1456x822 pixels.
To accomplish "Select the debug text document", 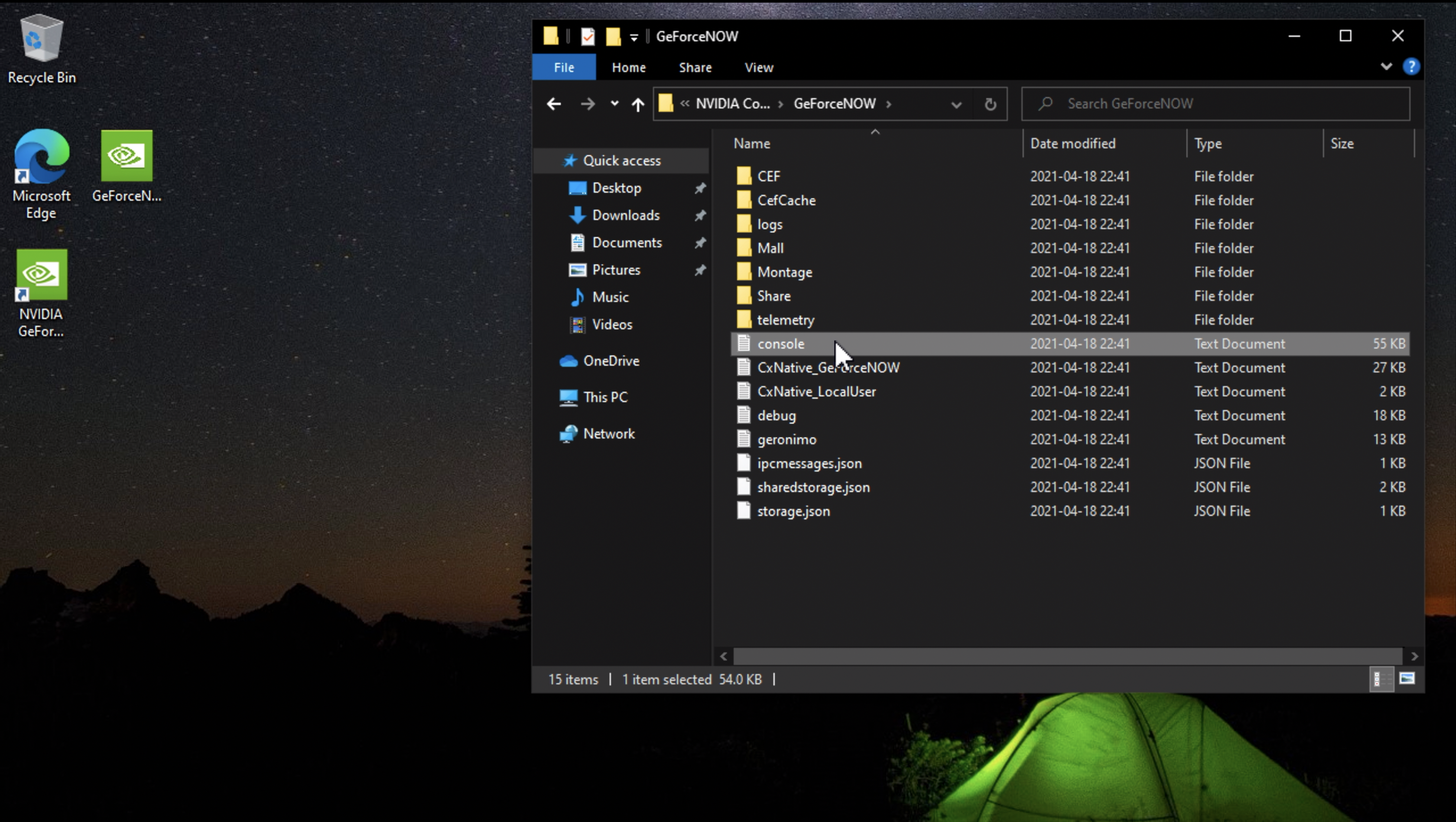I will (776, 415).
